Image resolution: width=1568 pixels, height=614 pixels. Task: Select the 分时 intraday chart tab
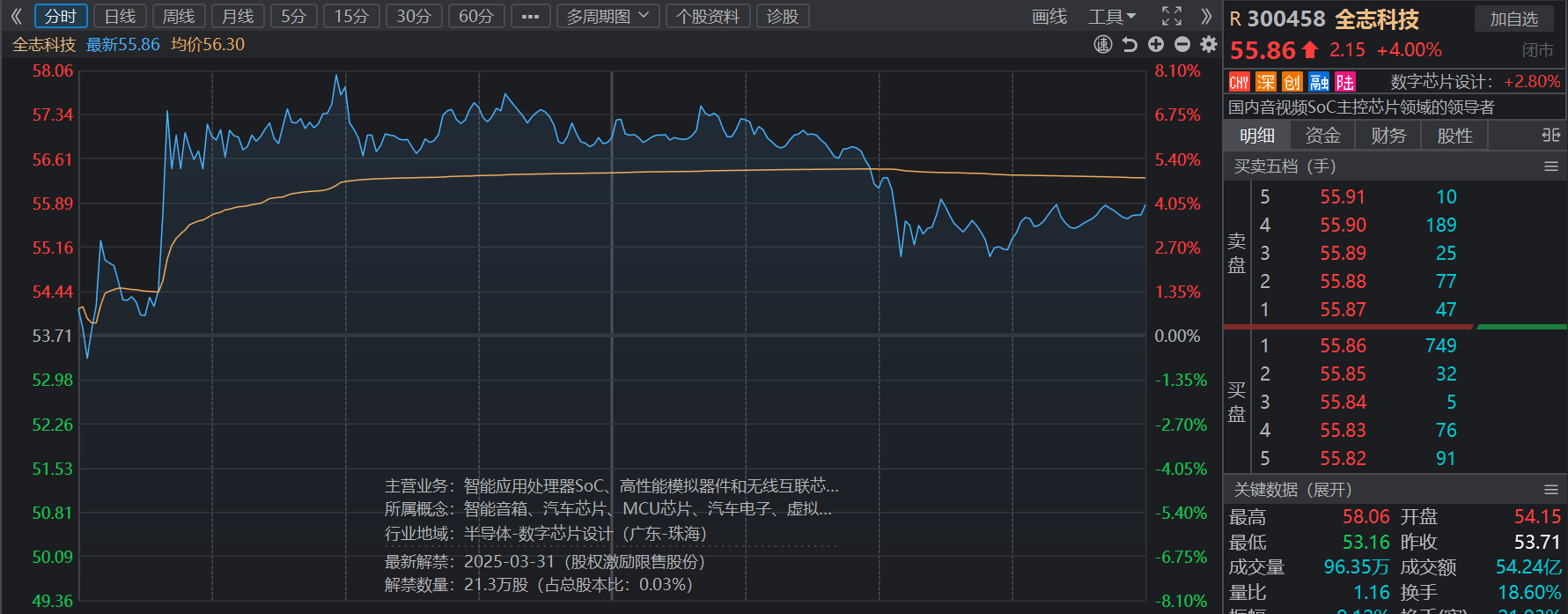(61, 16)
